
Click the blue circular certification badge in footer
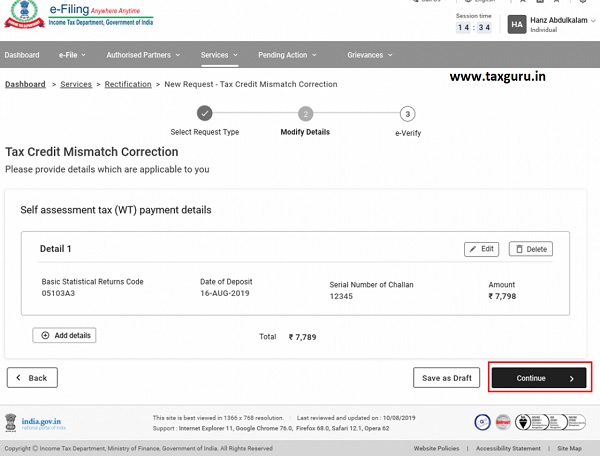[x=482, y=422]
